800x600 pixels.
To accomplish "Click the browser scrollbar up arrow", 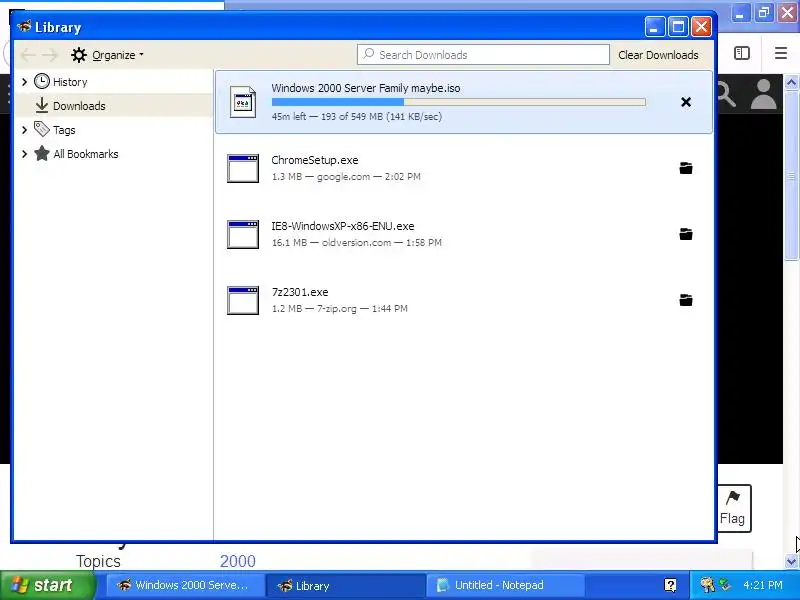I will pyautogui.click(x=791, y=82).
